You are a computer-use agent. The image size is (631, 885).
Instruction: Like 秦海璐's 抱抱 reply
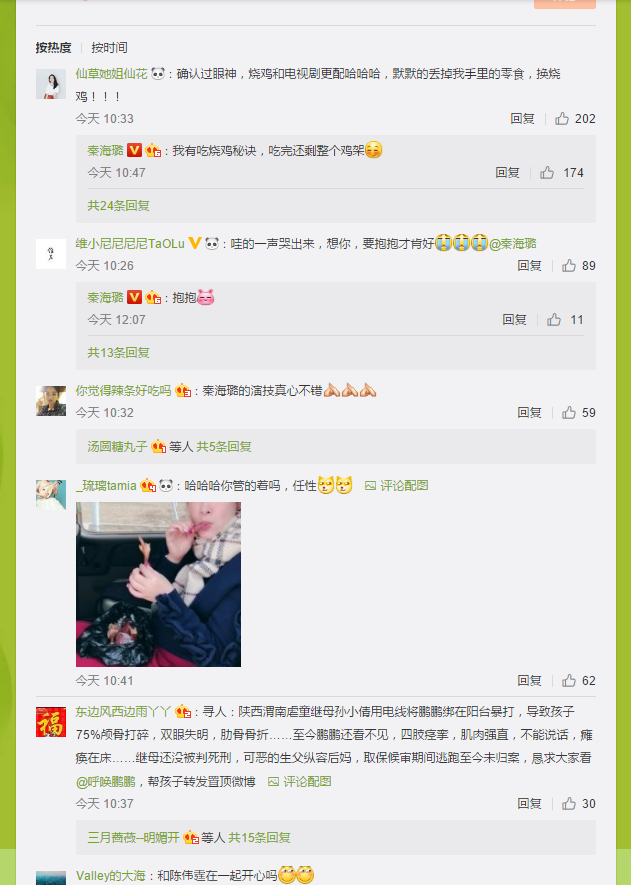point(554,320)
